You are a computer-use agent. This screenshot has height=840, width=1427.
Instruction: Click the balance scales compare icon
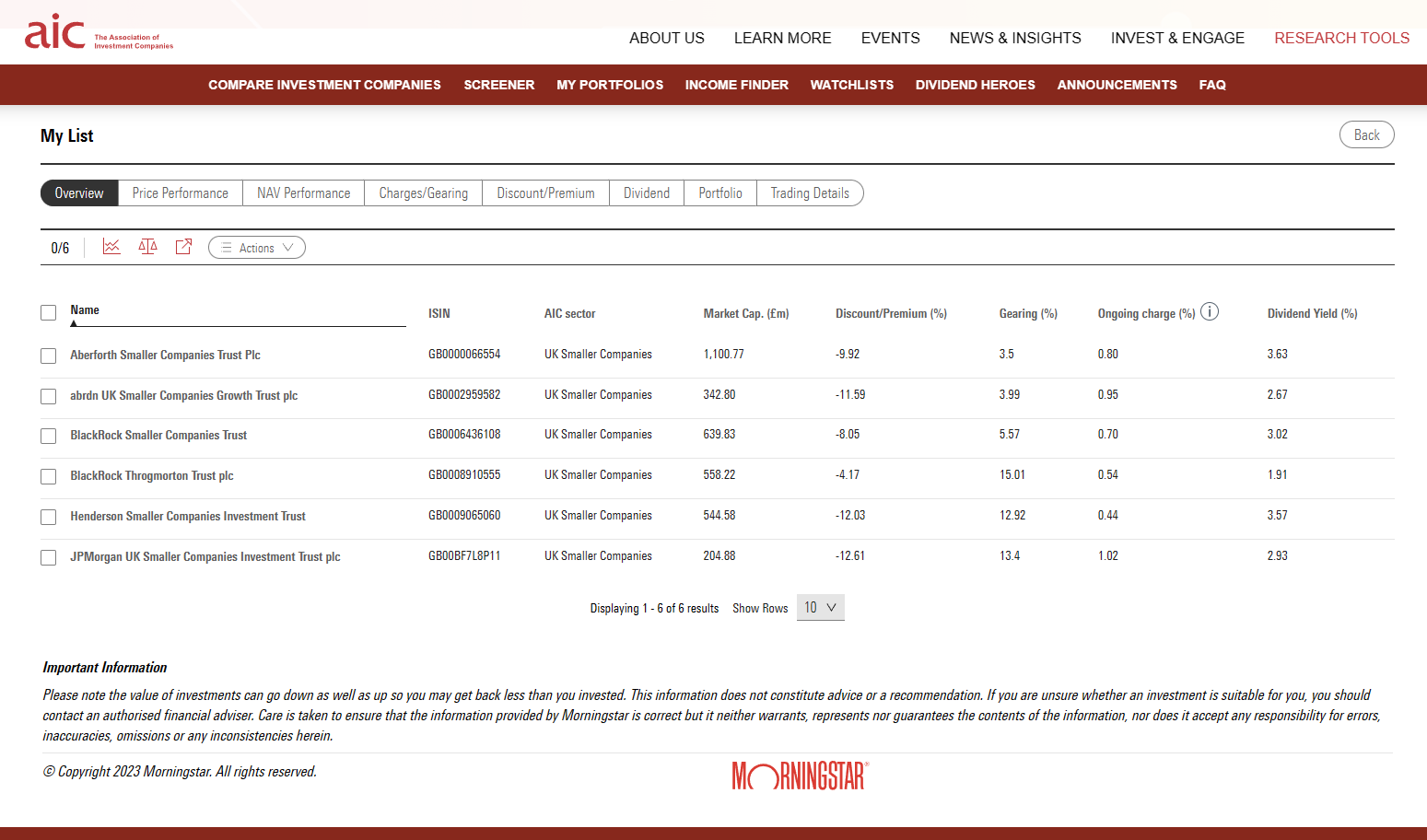(x=147, y=247)
